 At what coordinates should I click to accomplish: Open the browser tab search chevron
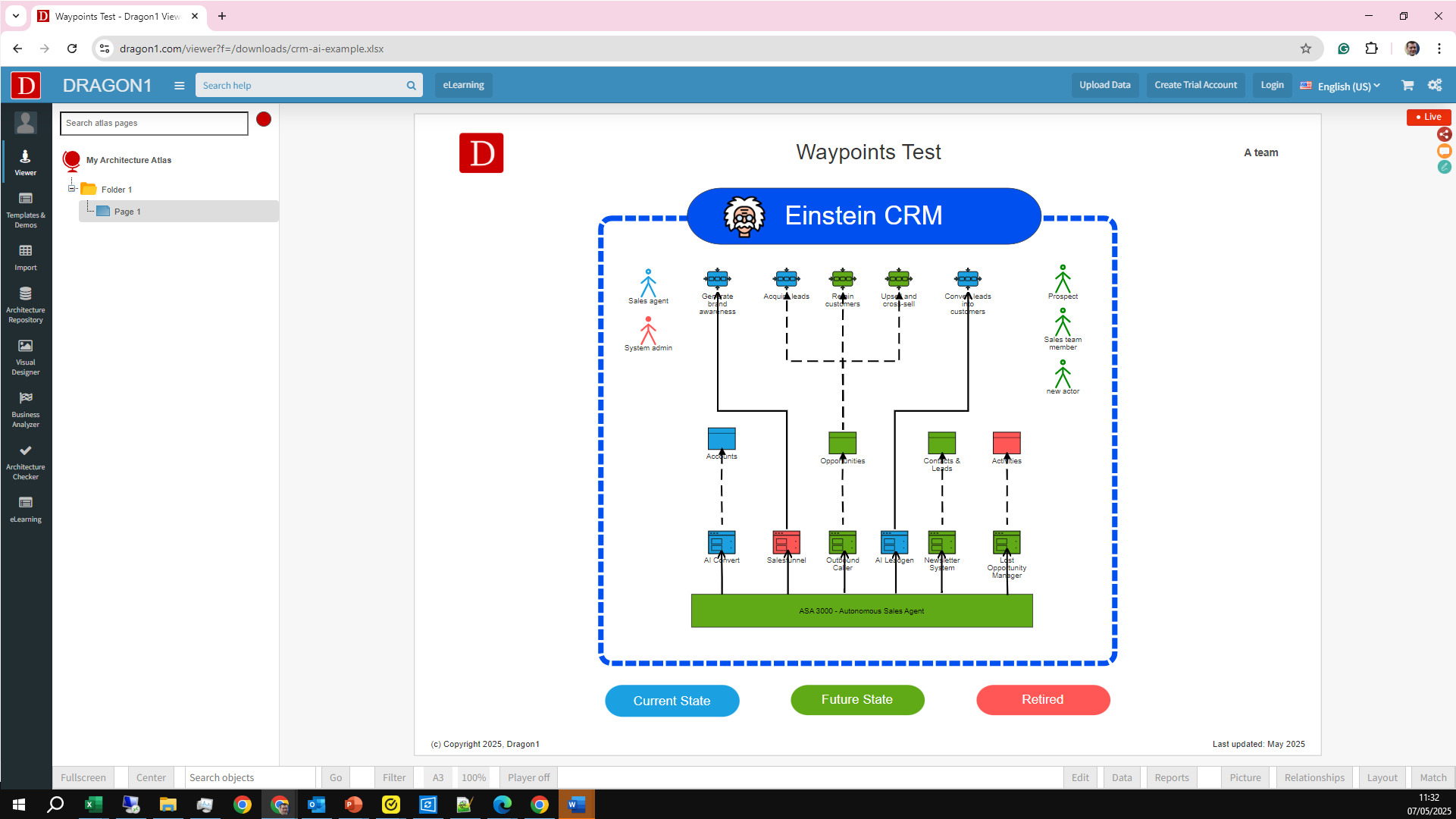(x=15, y=15)
